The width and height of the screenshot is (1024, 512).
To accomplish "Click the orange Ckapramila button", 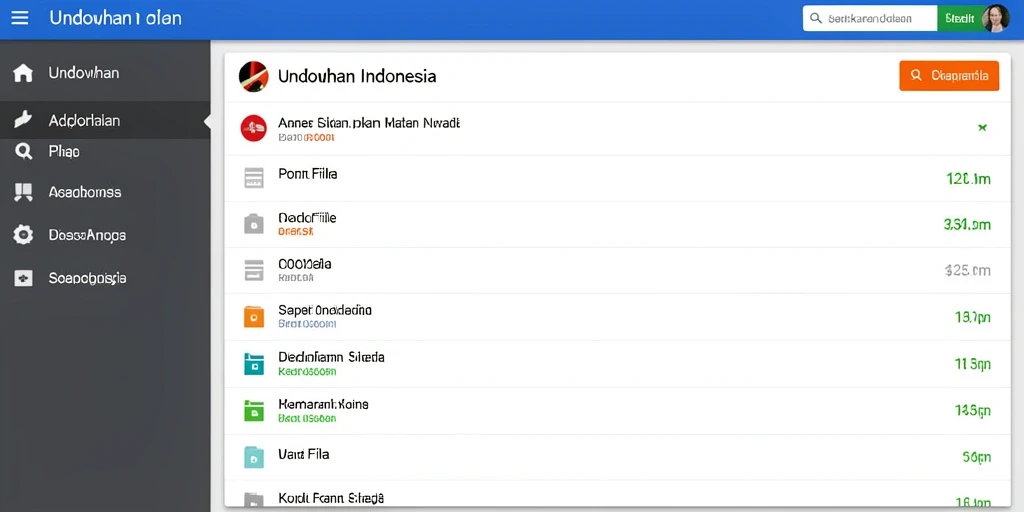I will click(949, 76).
